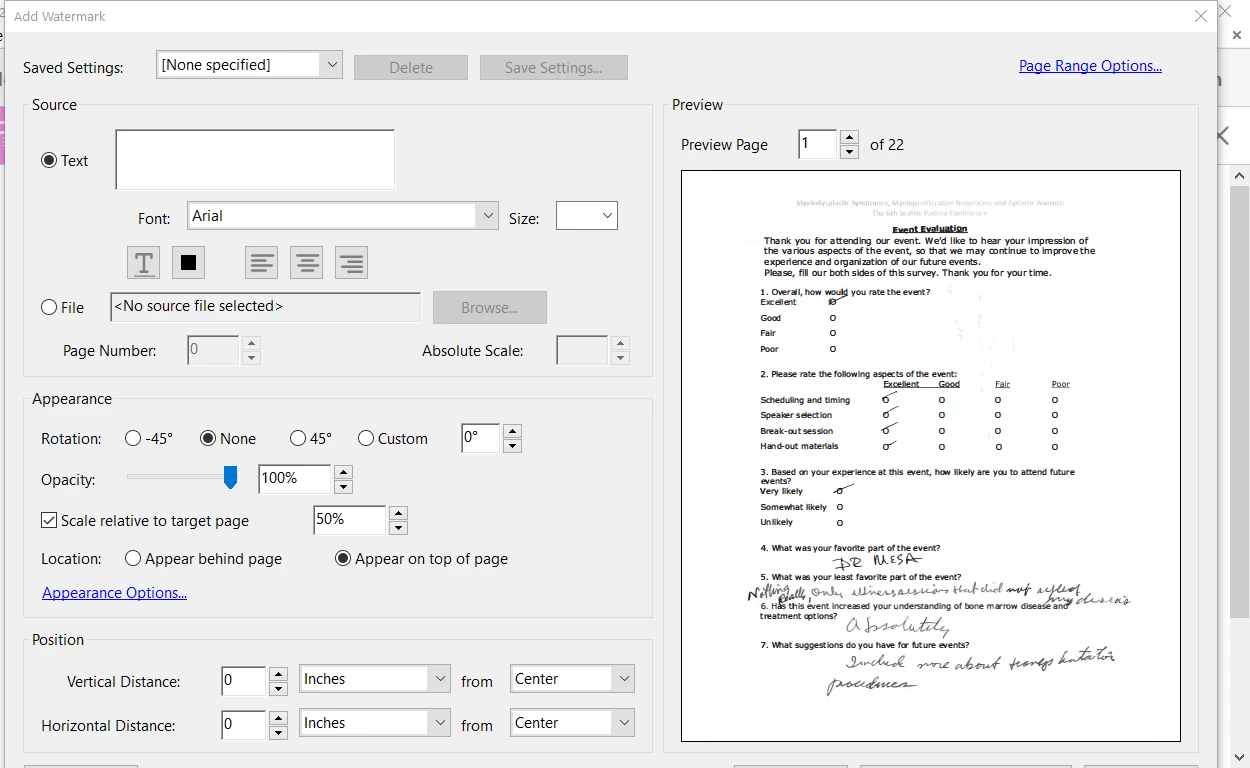Center align watermark text

coord(306,262)
